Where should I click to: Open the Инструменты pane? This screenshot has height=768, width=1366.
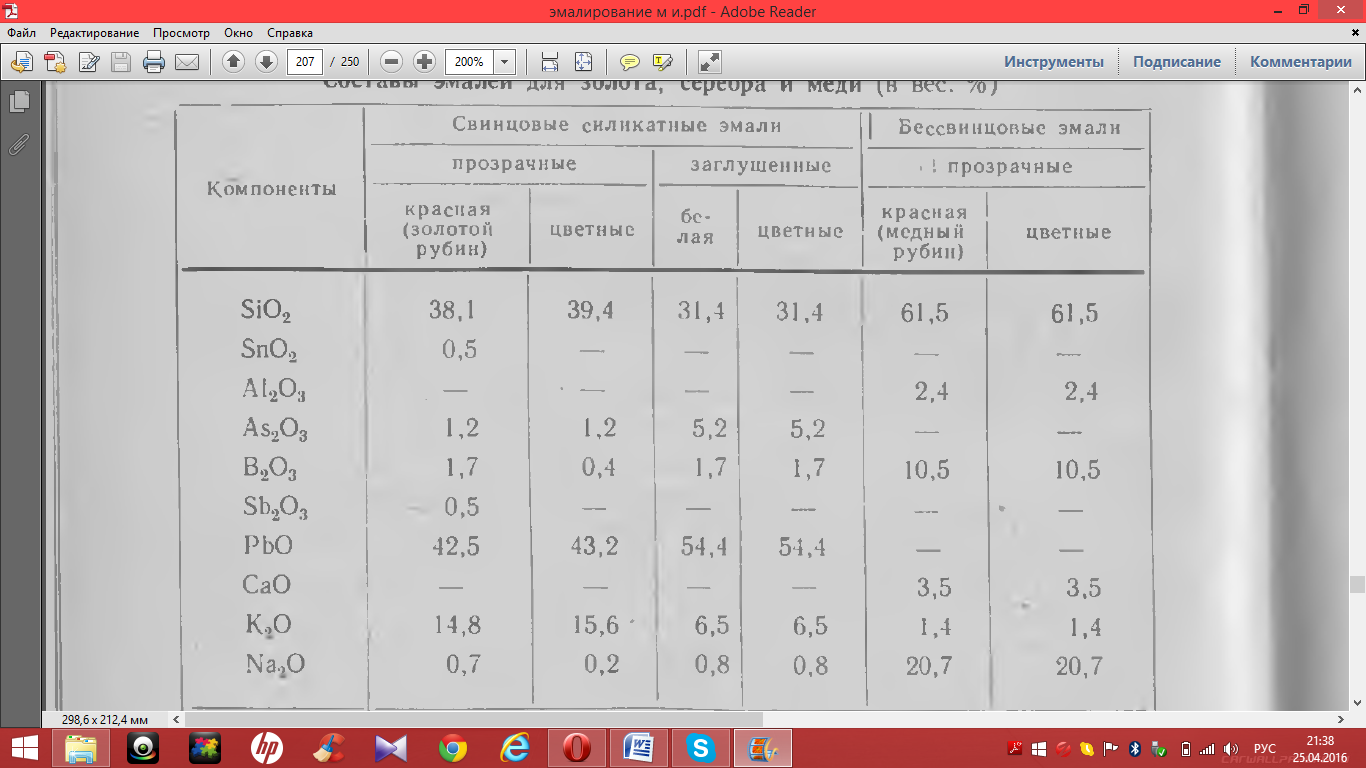click(1054, 62)
